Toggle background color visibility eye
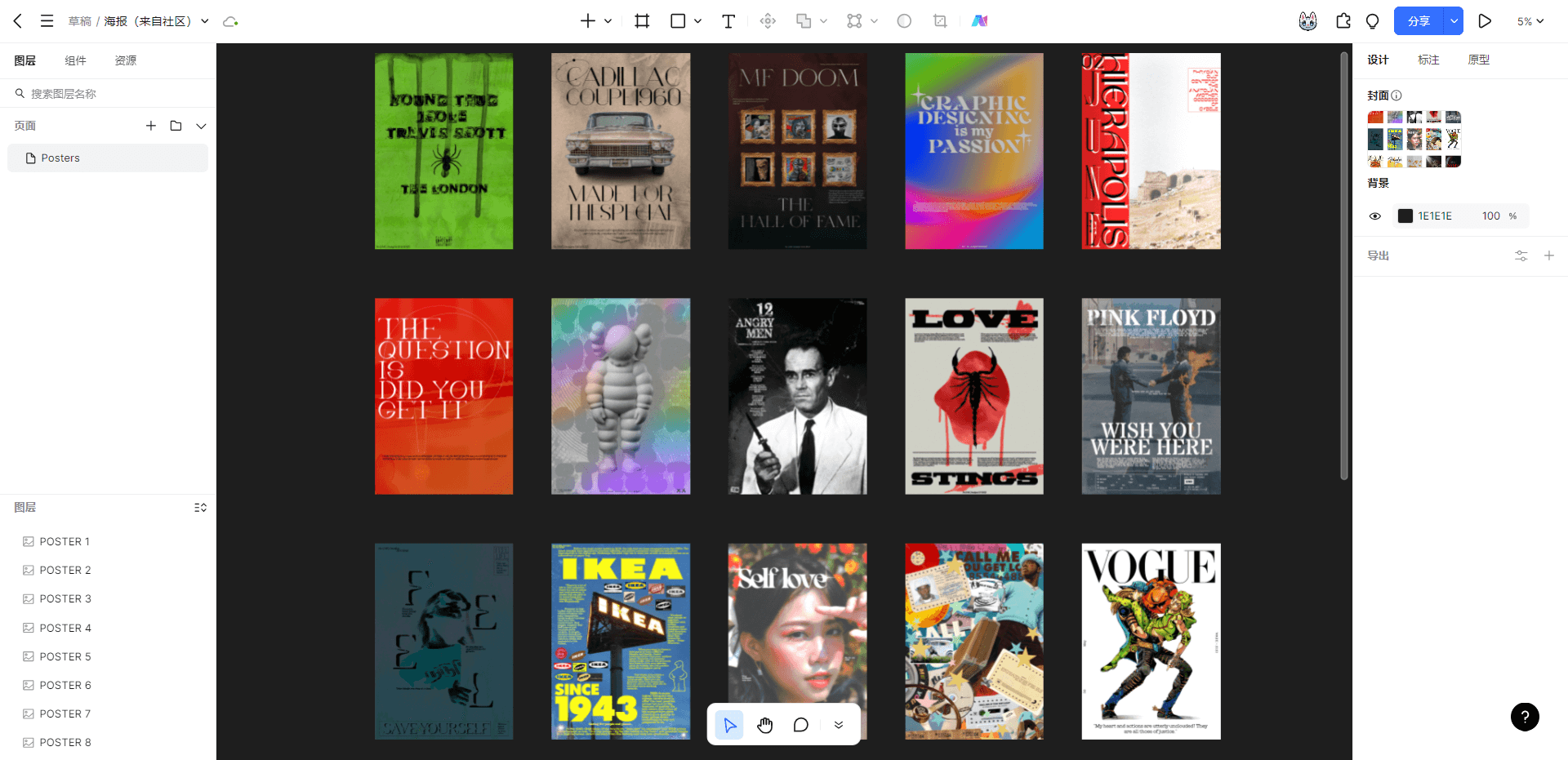1568x760 pixels. [1375, 216]
